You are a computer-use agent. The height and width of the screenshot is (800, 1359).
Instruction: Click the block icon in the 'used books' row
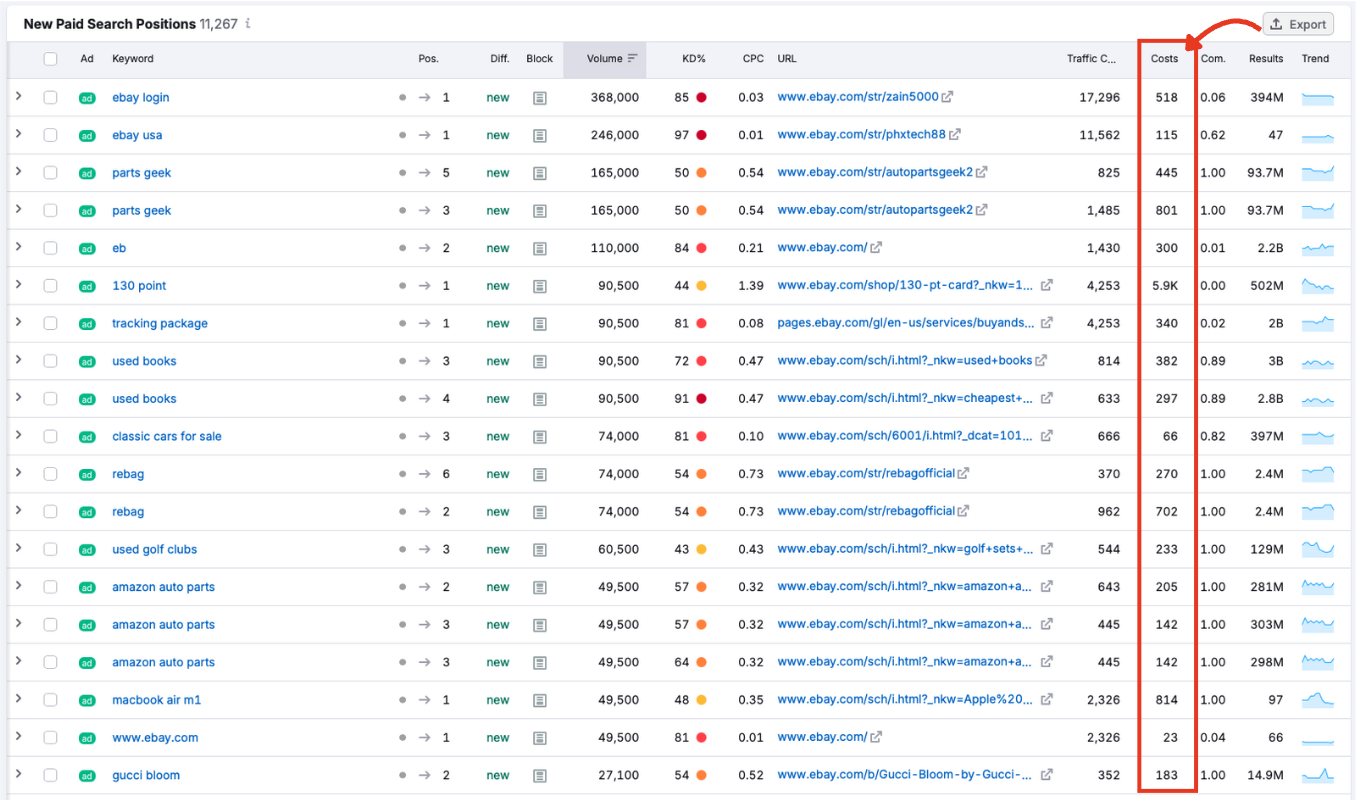coord(540,360)
